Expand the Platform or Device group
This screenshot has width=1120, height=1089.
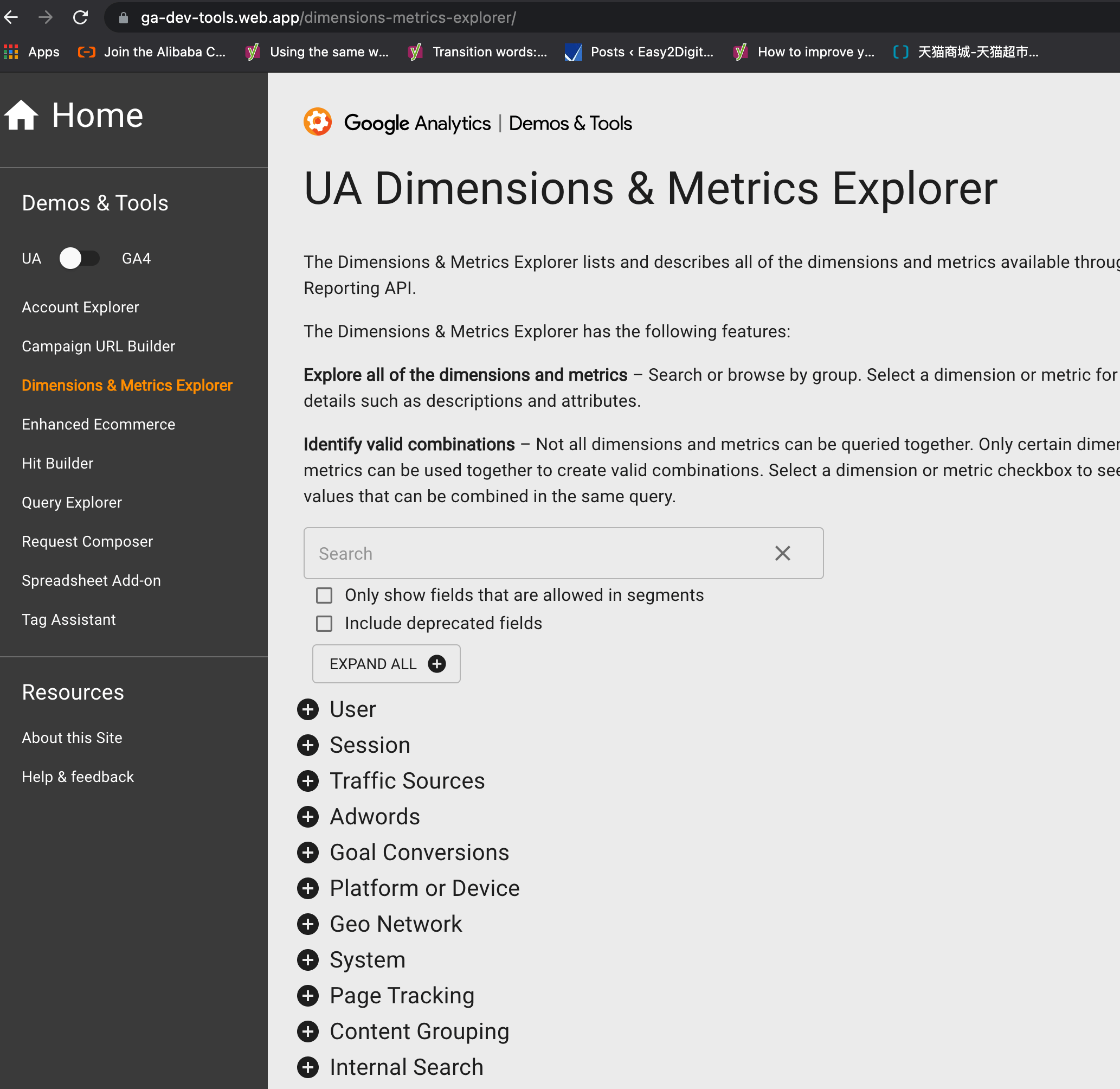pyautogui.click(x=308, y=888)
